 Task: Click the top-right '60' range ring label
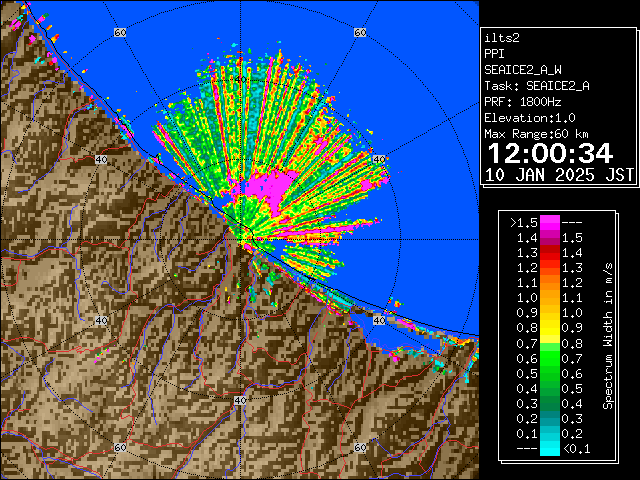[360, 32]
